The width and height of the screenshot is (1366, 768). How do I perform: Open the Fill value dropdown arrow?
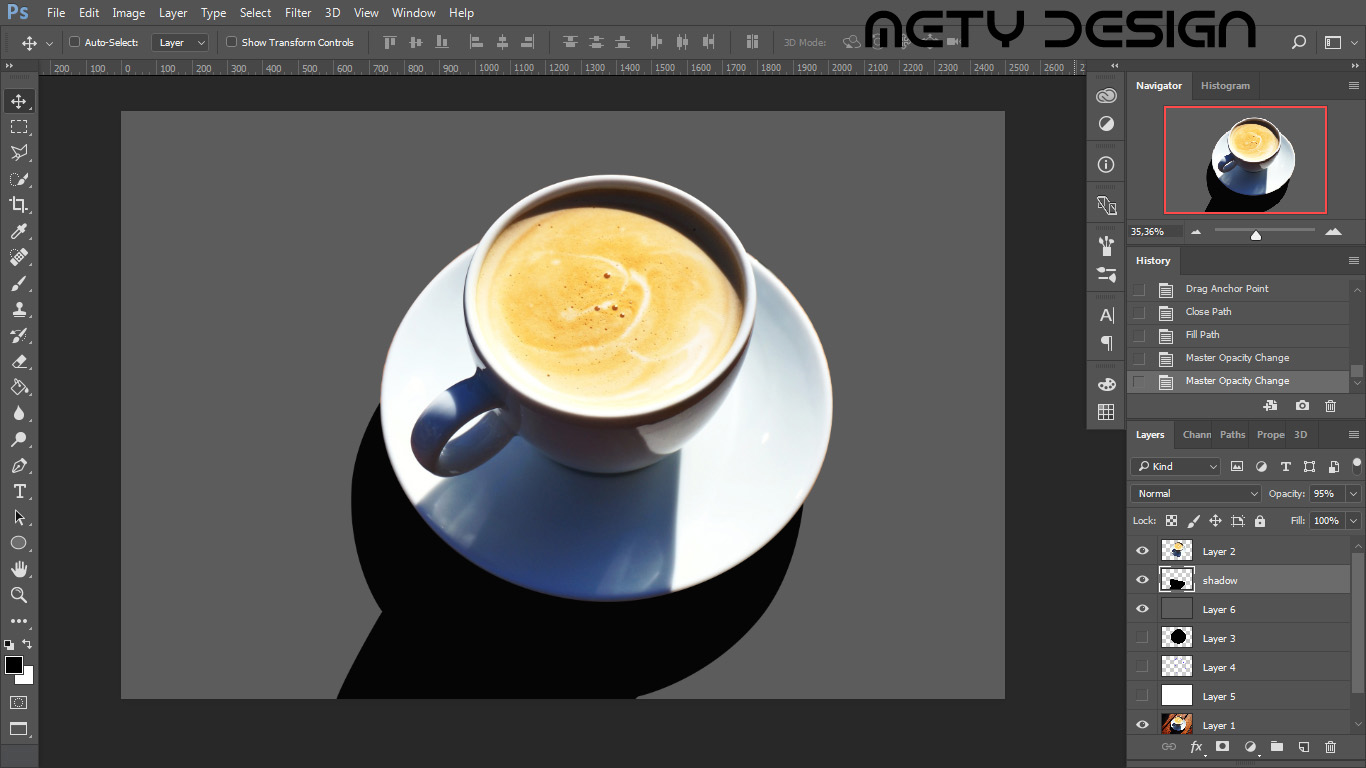click(1354, 521)
